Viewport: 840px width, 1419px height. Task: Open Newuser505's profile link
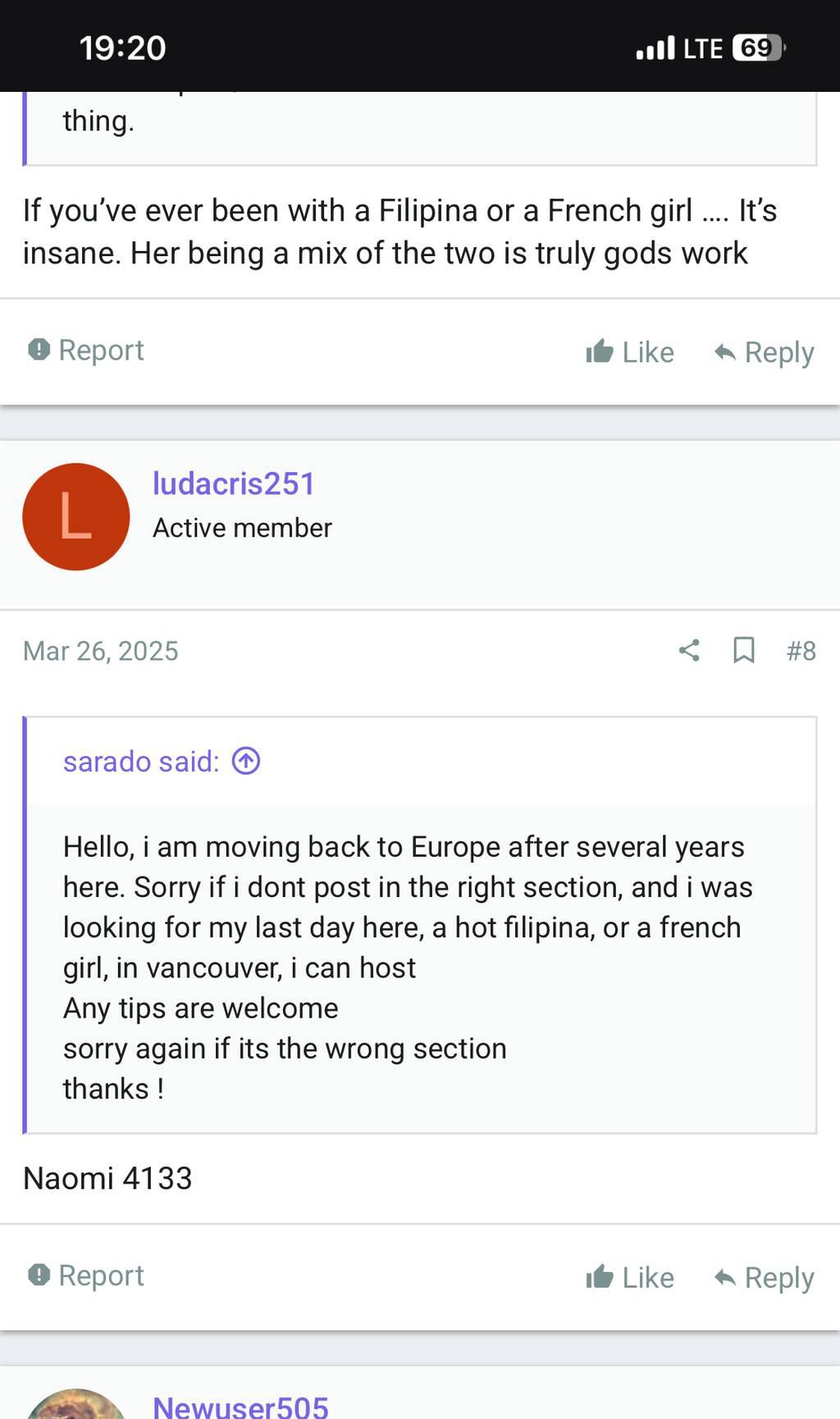click(240, 1407)
